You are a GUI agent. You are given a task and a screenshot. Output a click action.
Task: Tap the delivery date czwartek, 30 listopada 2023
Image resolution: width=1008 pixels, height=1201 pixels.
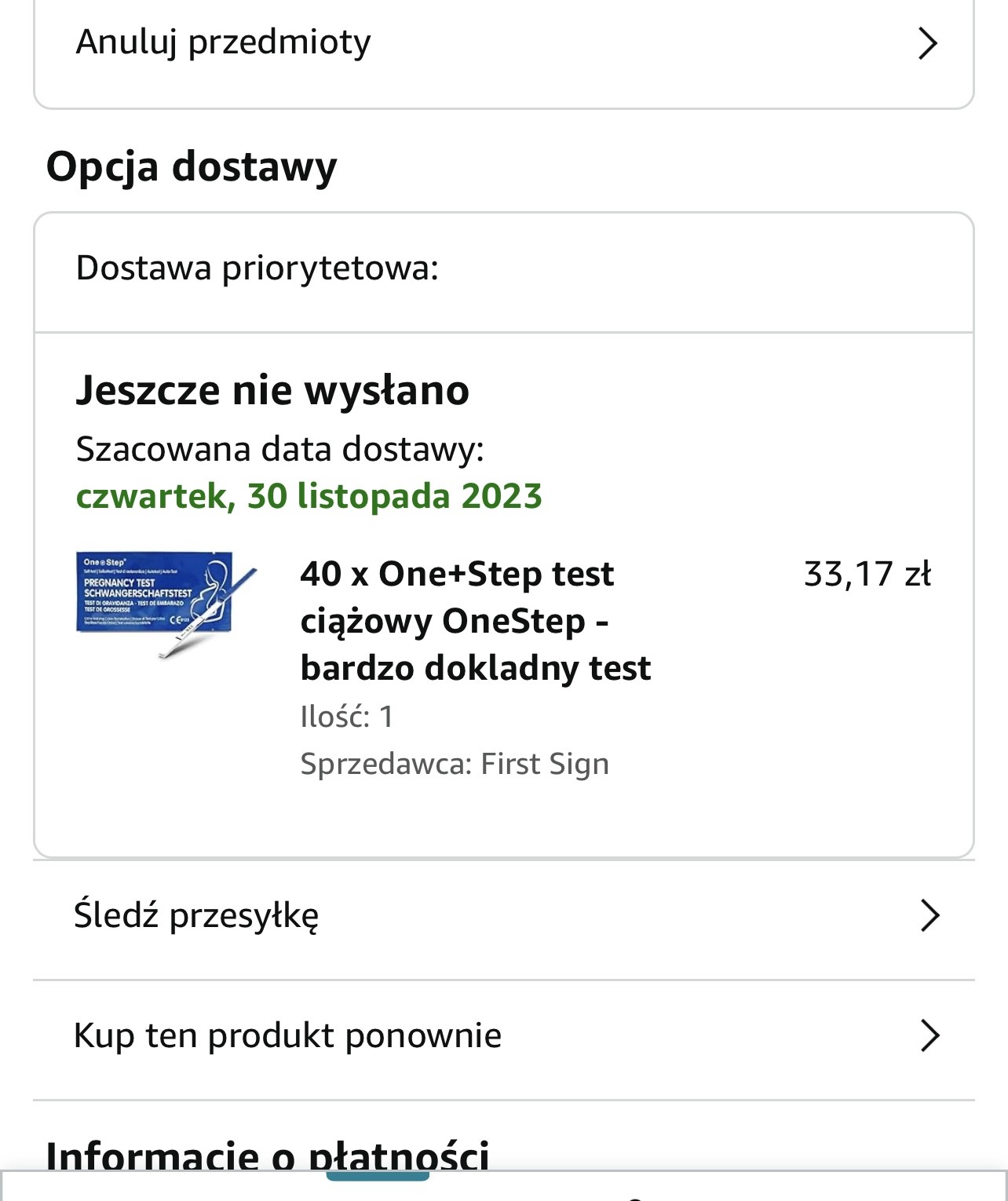click(x=309, y=496)
